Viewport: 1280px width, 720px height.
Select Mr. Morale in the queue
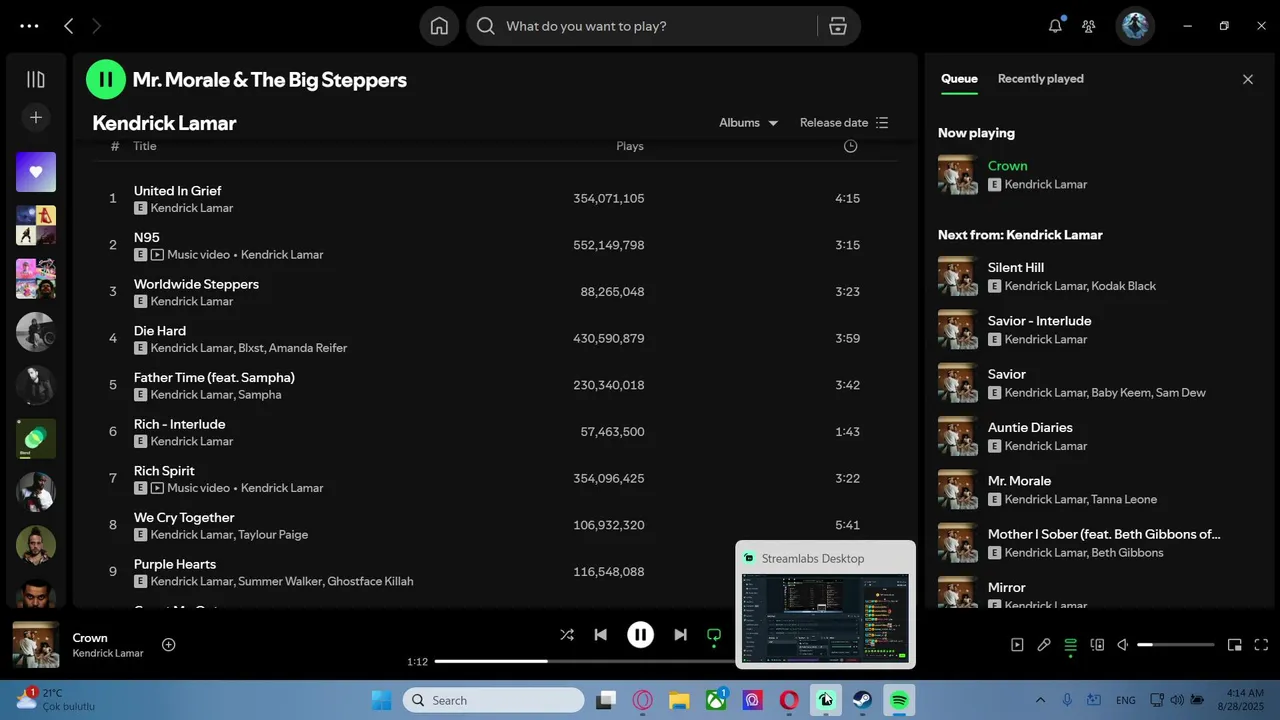click(1019, 481)
